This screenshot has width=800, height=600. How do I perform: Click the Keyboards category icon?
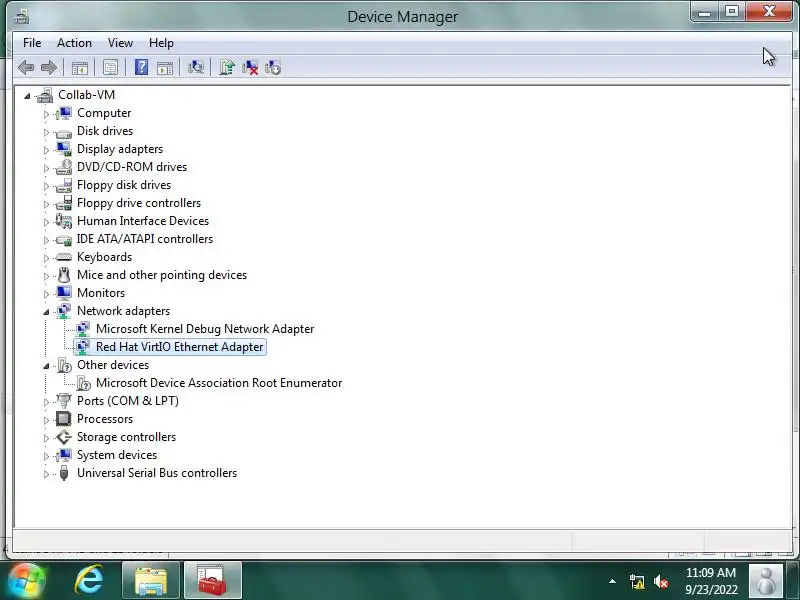(x=64, y=257)
